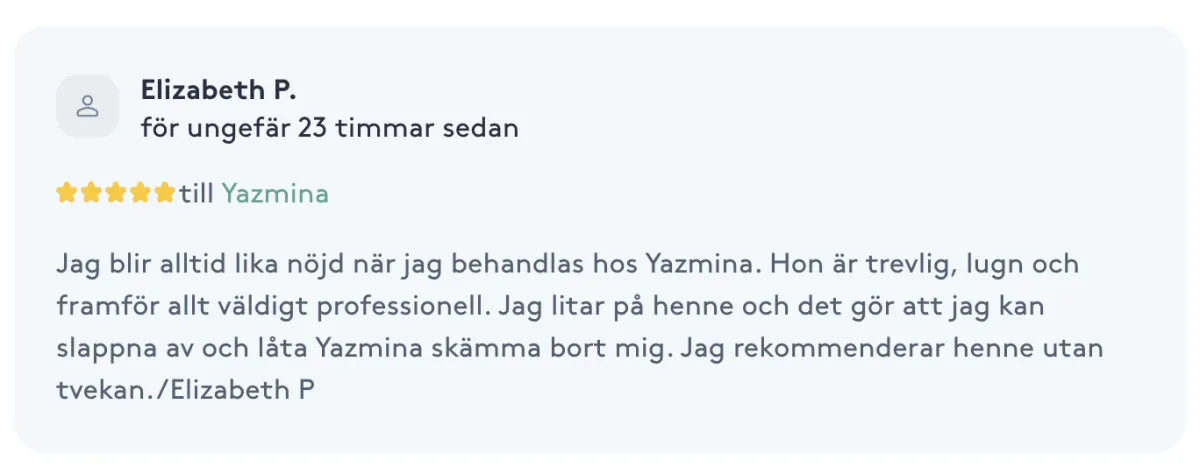
Task: Click the word 'till' beside the stars
Action: pyautogui.click(x=197, y=194)
